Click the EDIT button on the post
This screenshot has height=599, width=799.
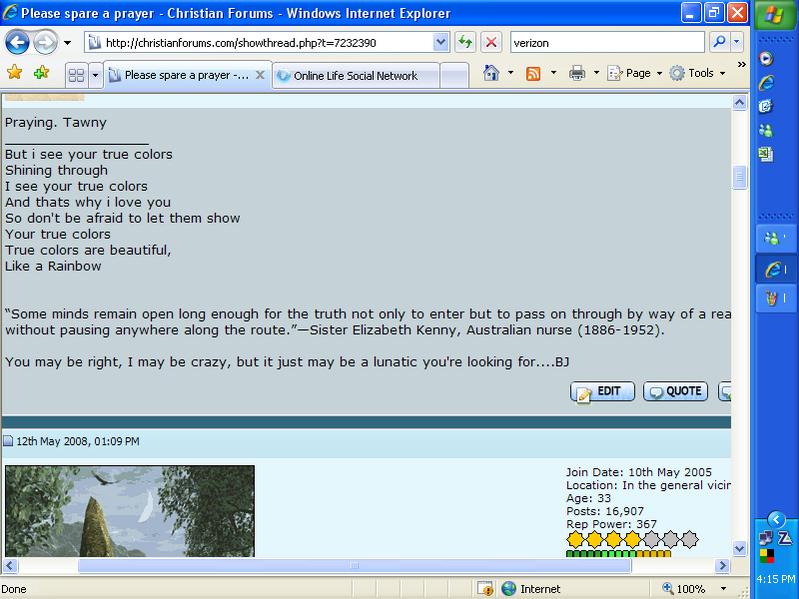click(602, 391)
